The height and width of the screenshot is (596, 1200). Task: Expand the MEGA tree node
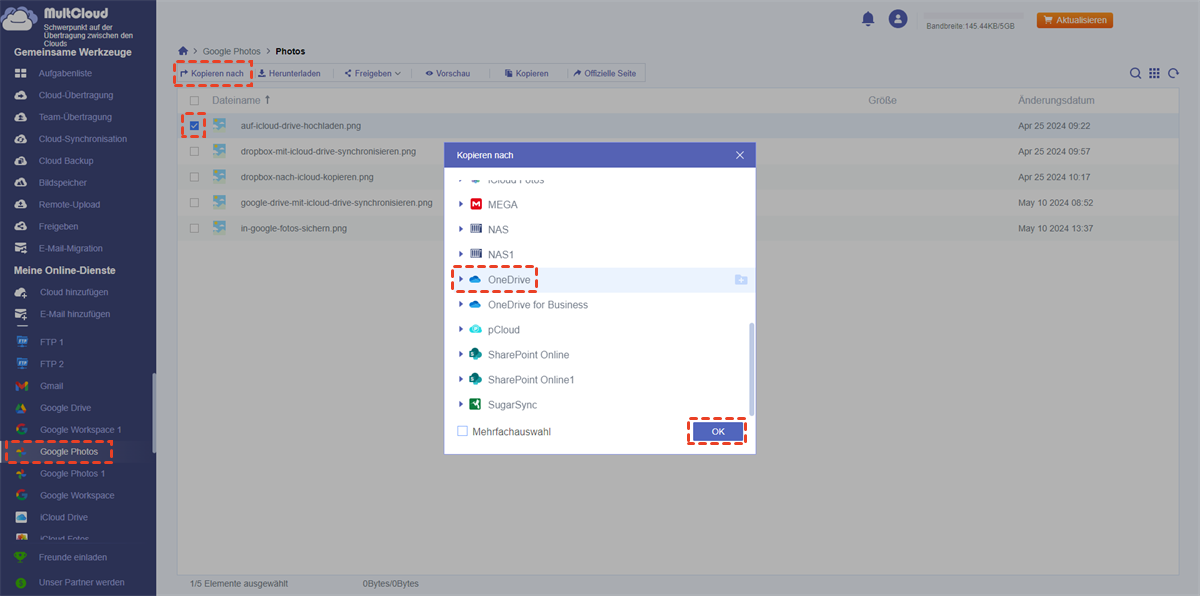pyautogui.click(x=461, y=205)
